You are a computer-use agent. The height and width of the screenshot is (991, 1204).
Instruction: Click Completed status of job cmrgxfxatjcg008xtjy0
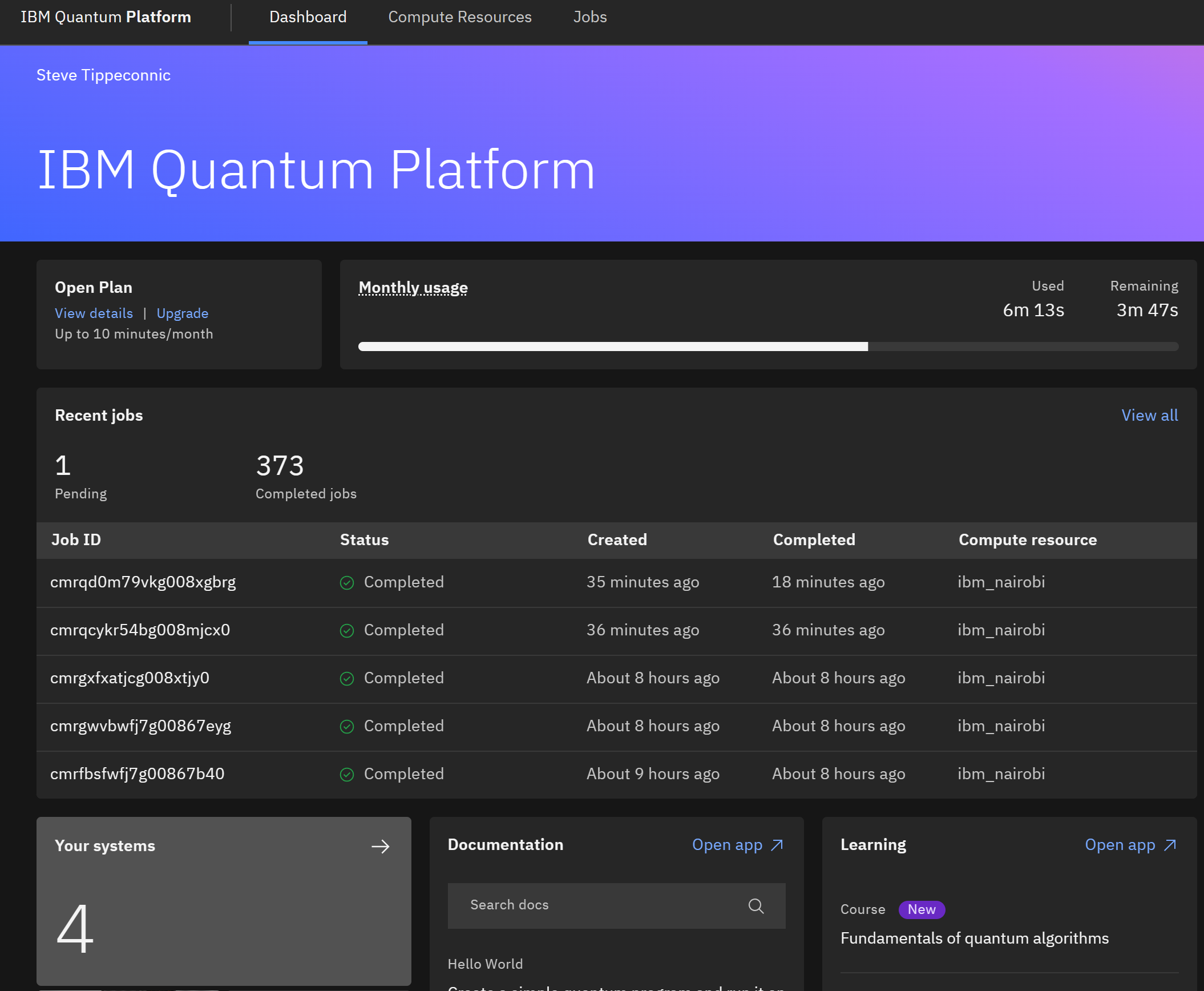click(x=403, y=678)
